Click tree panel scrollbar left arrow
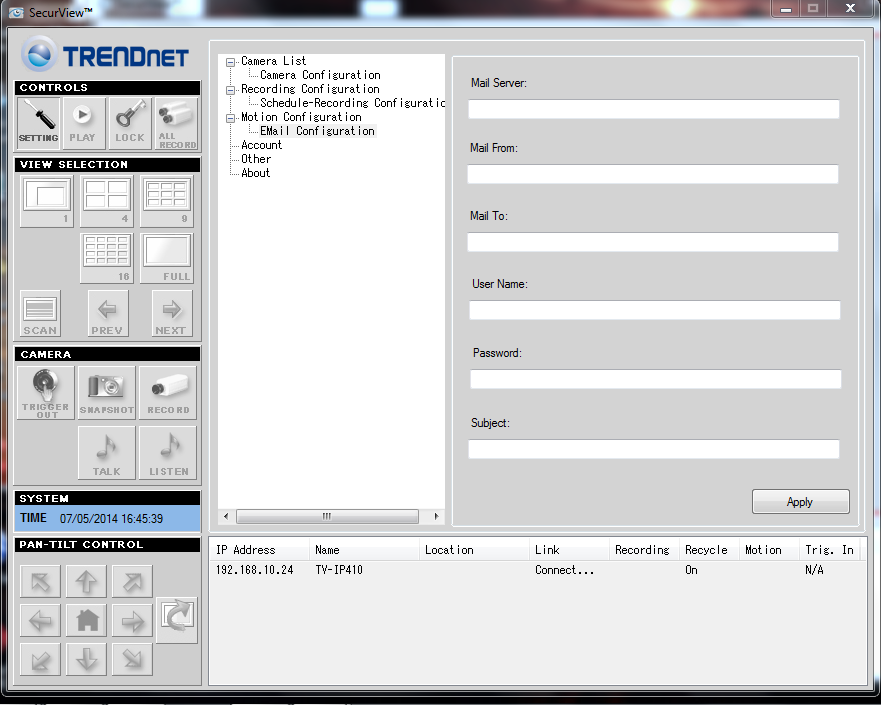Viewport: 881px width, 705px height. pyautogui.click(x=226, y=516)
